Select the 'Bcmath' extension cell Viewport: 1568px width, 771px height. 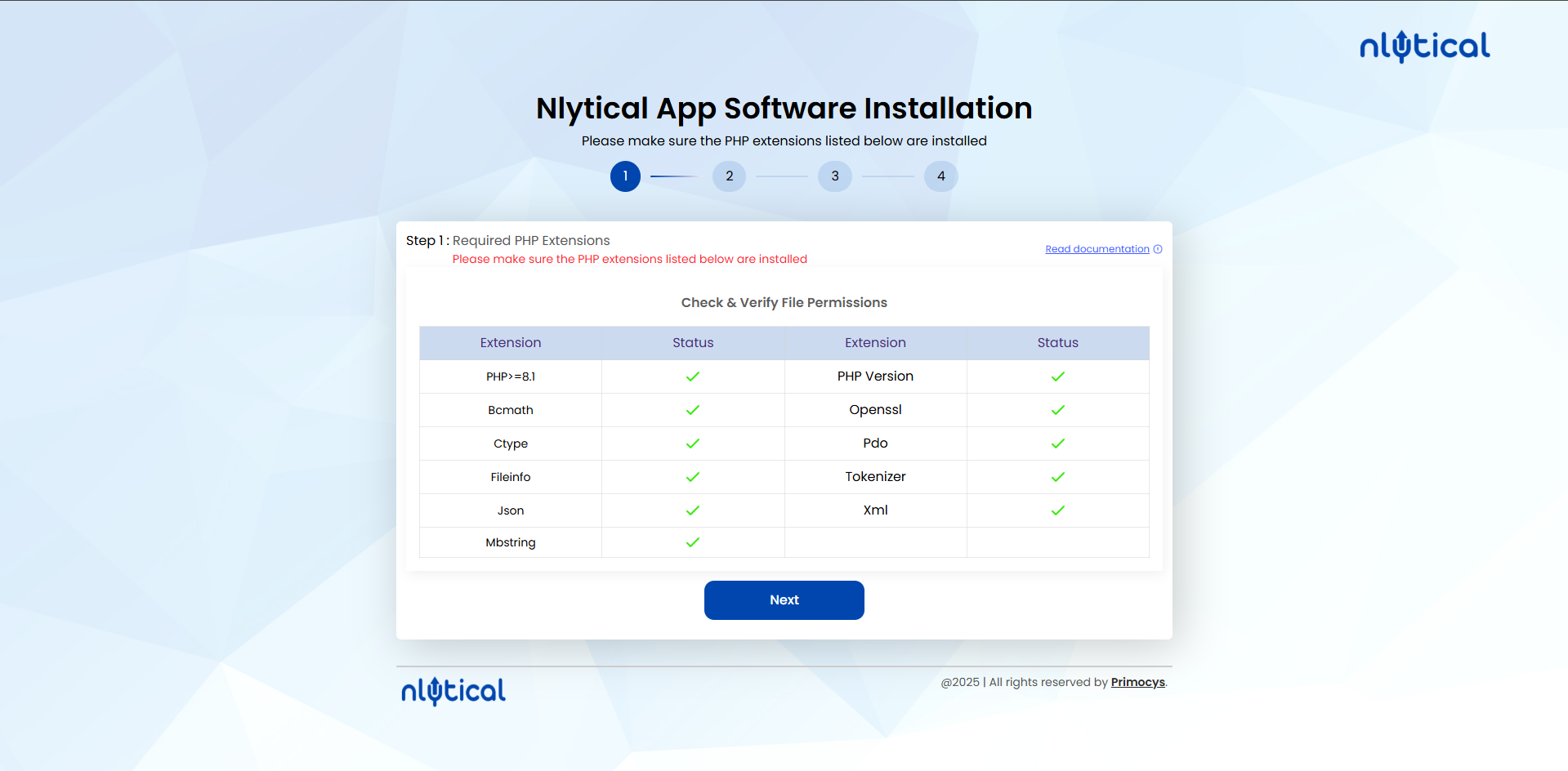511,410
